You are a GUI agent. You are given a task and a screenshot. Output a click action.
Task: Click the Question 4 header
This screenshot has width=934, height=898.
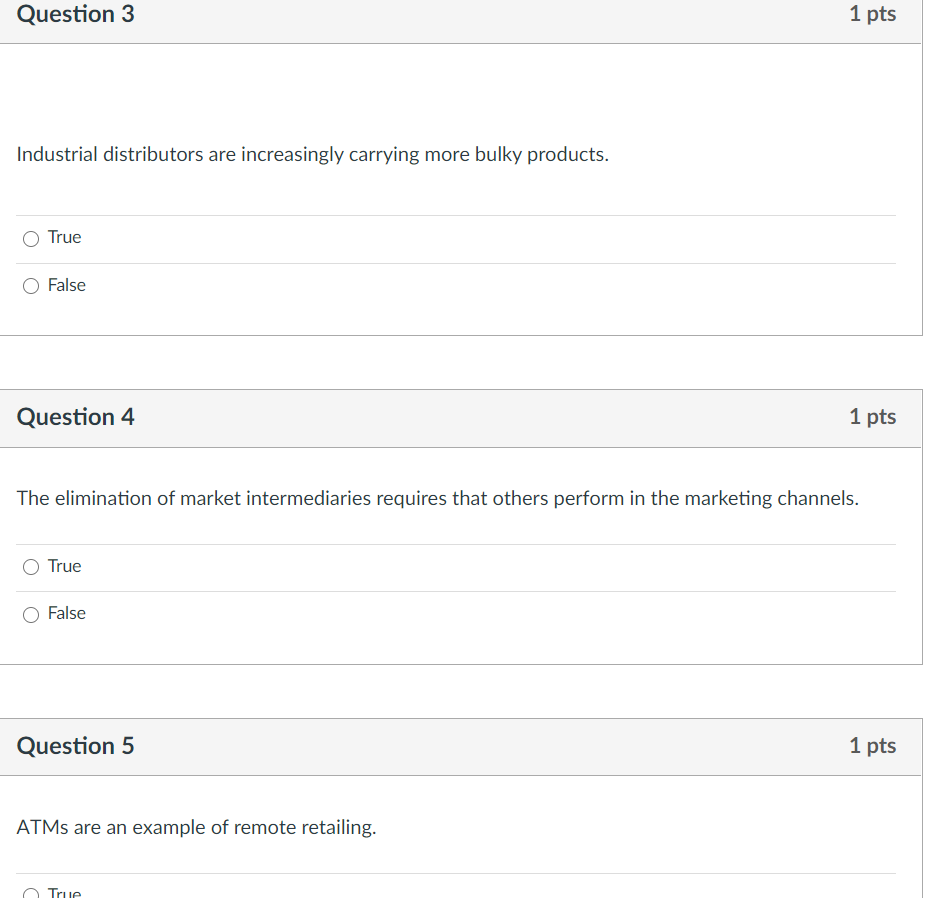pyautogui.click(x=75, y=417)
